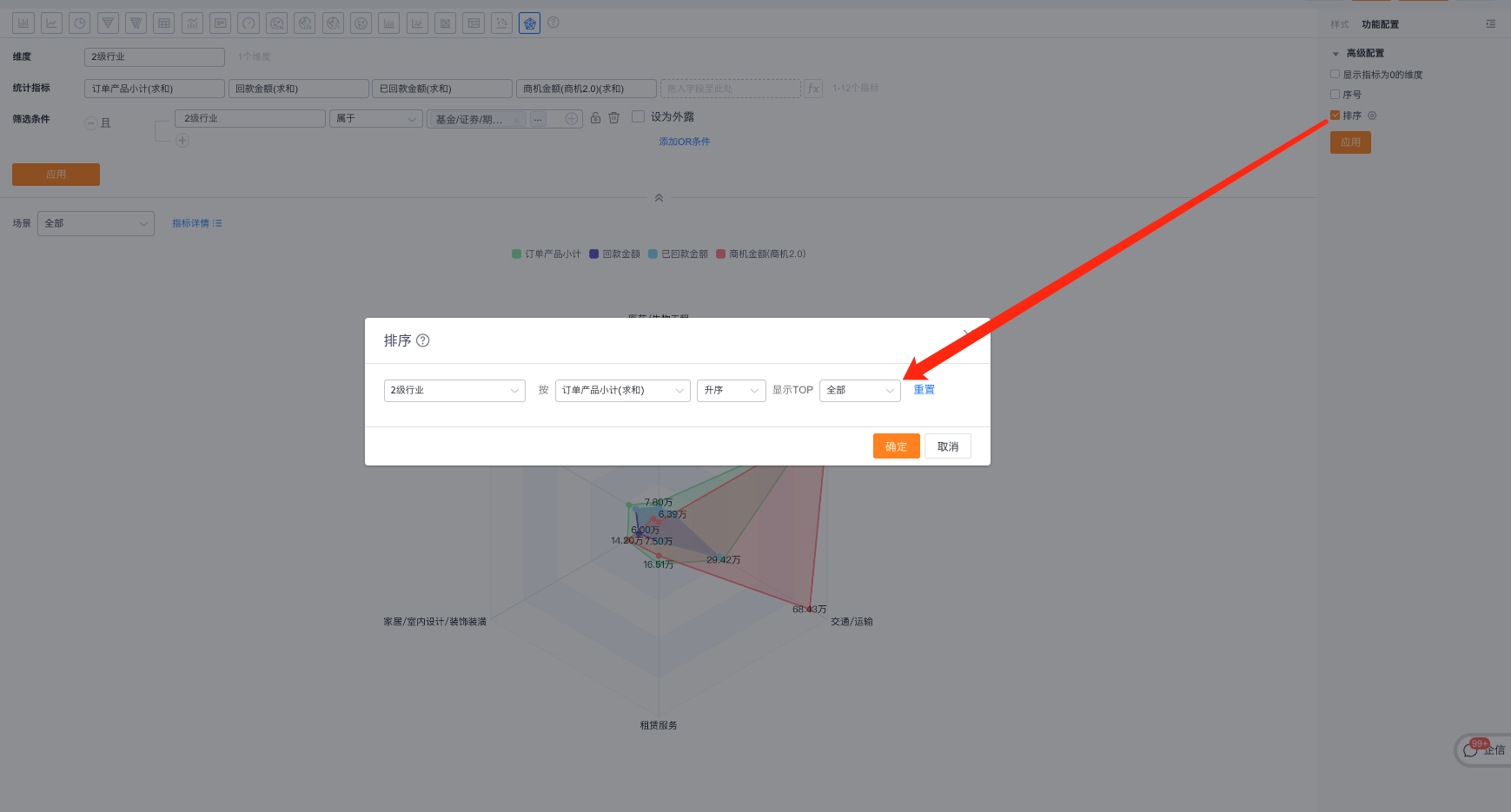Switch to the 样式 tab
Image resolution: width=1511 pixels, height=812 pixels.
click(x=1340, y=24)
